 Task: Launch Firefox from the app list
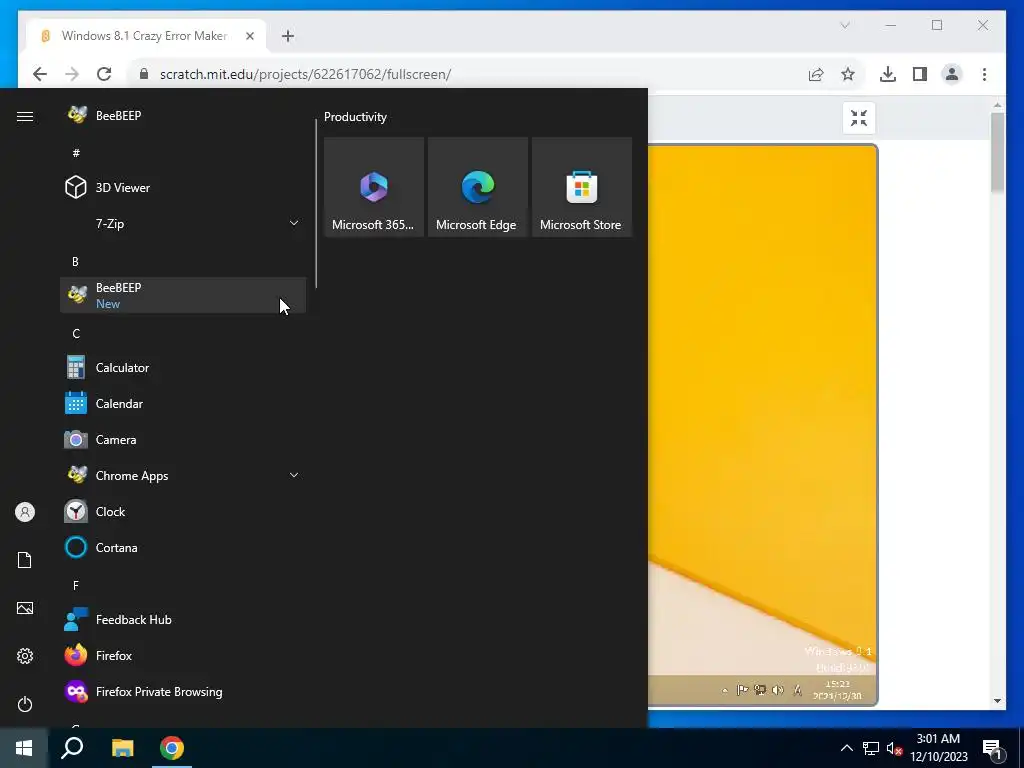(x=183, y=656)
